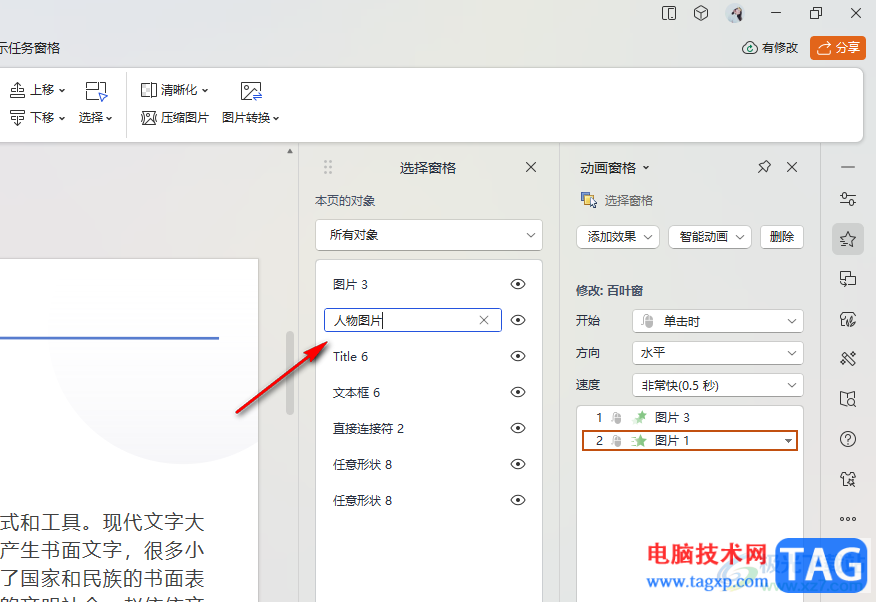Pin the Animation Pane
876x602 pixels.
[x=764, y=167]
